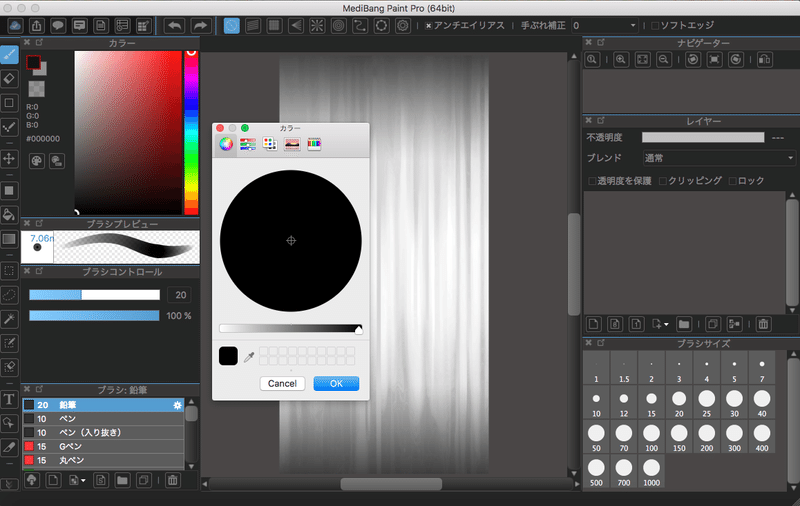Click Cancel in the カラー dialog
Screen dimensions: 800x506
click(282, 384)
